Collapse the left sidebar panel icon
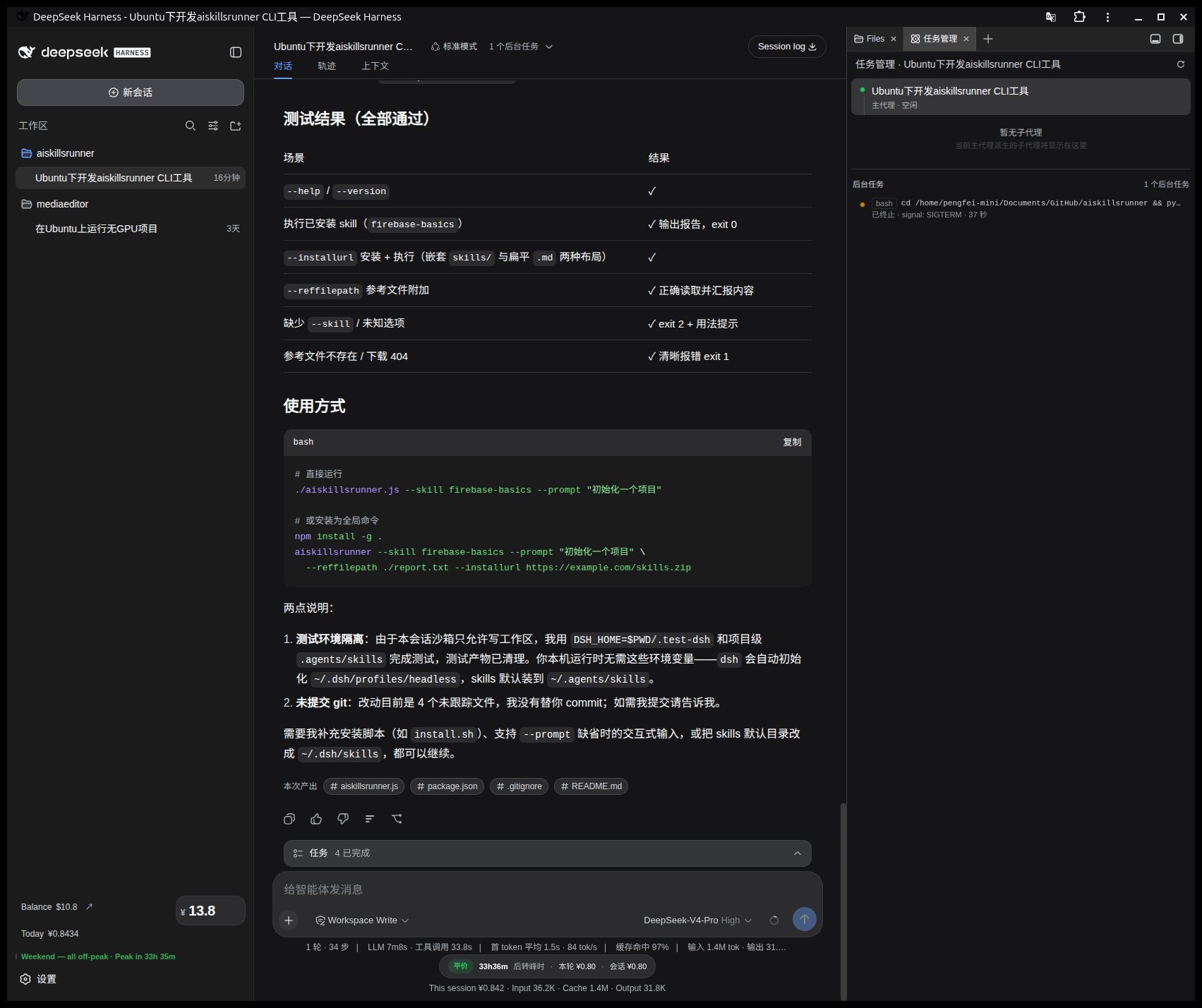The image size is (1202, 1008). (236, 52)
